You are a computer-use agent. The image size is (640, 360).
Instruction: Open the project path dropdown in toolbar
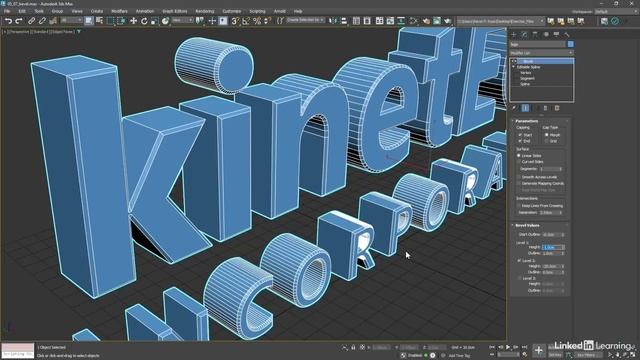[500, 21]
